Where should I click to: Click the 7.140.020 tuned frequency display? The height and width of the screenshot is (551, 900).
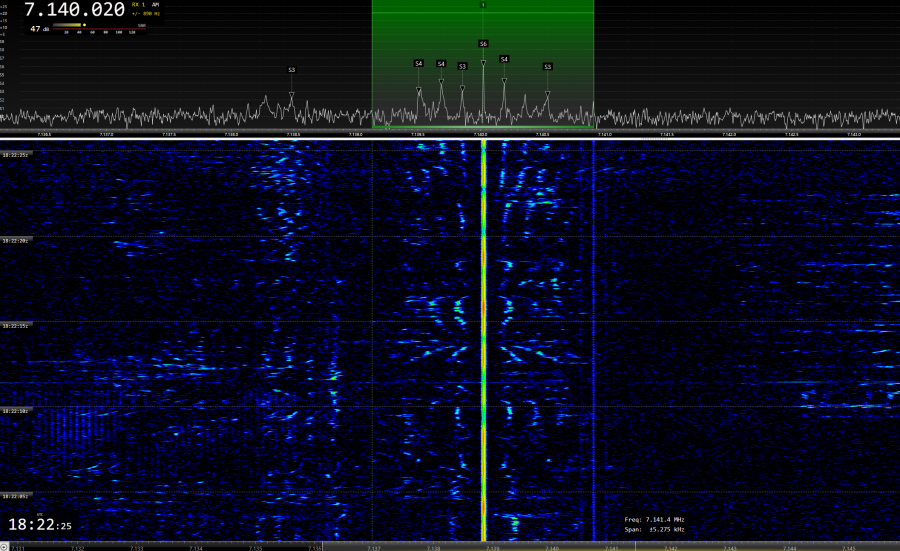tap(74, 10)
